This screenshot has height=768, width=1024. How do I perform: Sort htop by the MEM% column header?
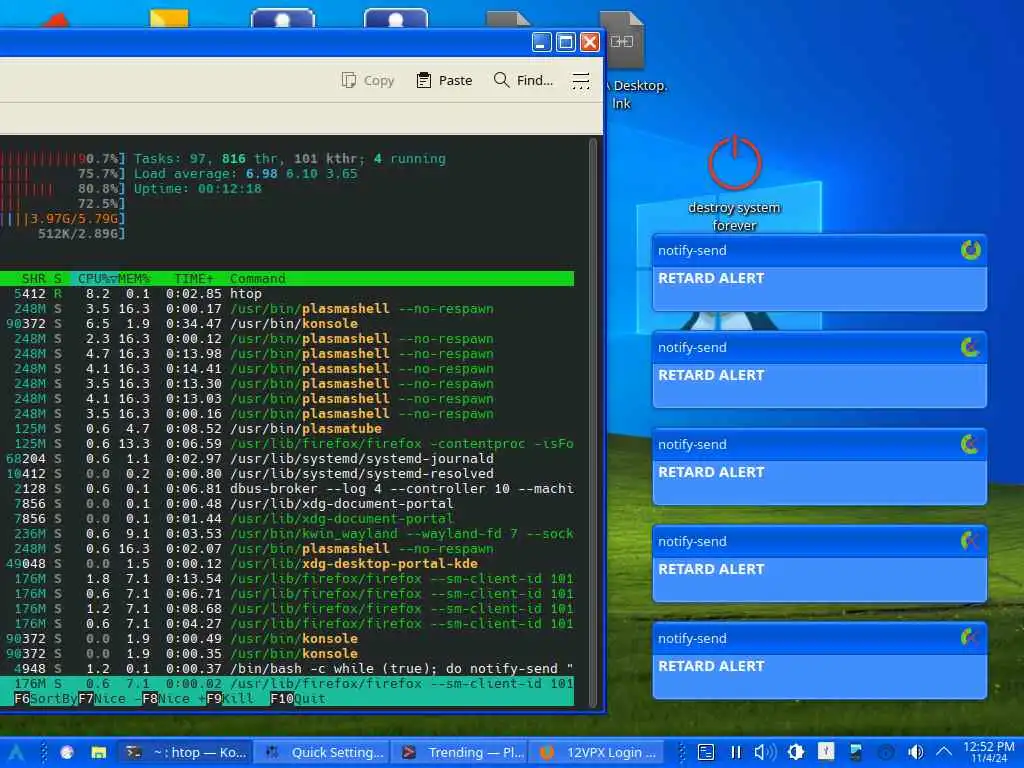point(133,279)
